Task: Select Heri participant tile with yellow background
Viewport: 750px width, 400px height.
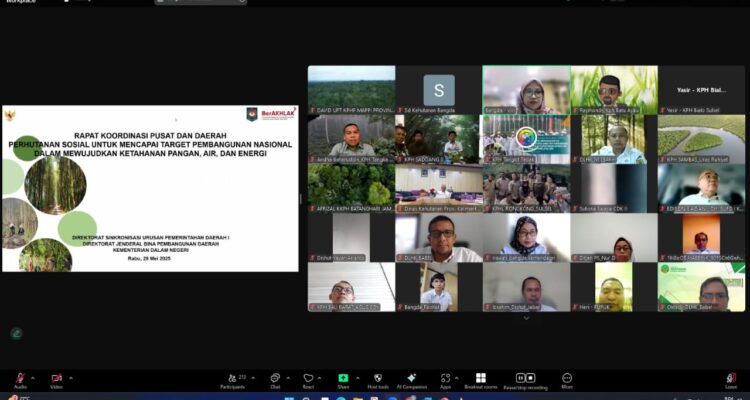Action: coord(614,287)
